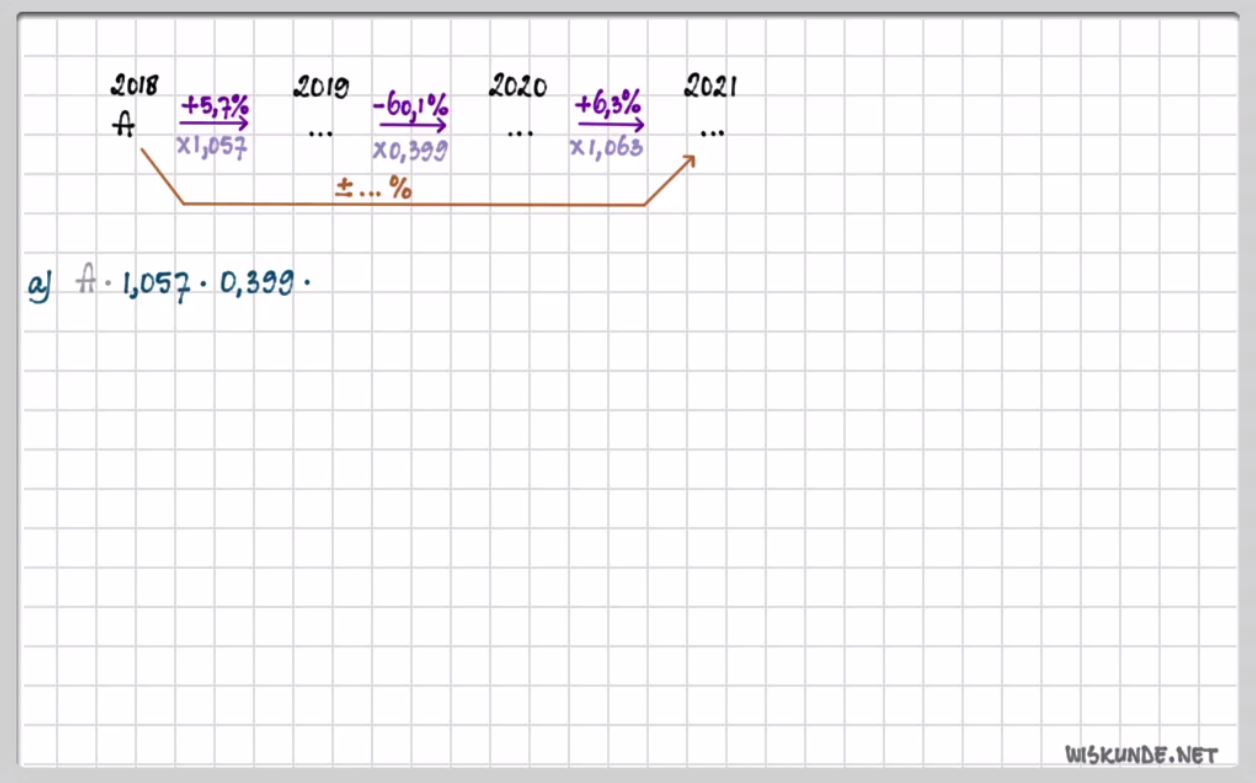1256x783 pixels.
Task: Click the x1,057 growth factor
Action: 212,146
